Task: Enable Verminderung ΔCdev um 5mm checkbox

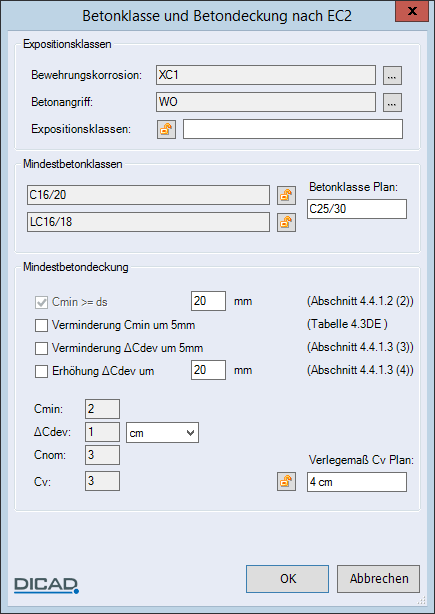Action: tap(42, 348)
